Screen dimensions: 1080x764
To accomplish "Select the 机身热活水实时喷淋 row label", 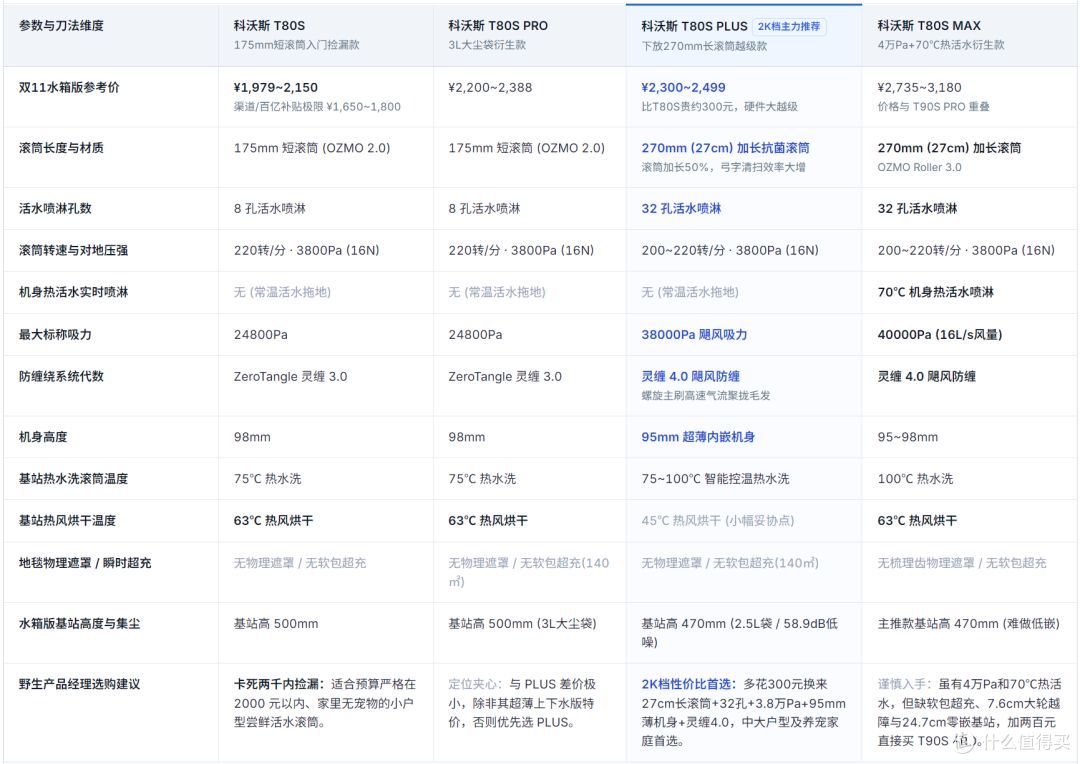I will point(73,292).
